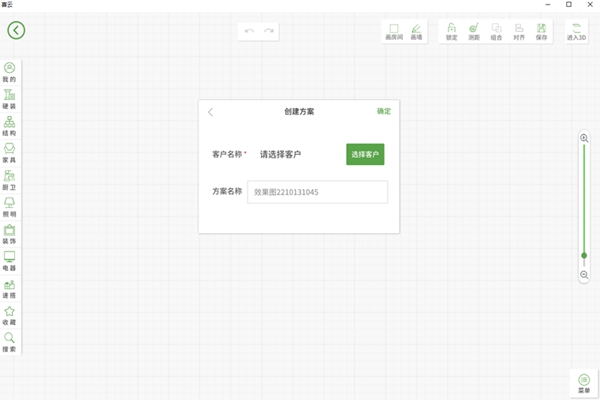The image size is (600, 400).
Task: Select the 家具 furniture category
Action: [10, 153]
